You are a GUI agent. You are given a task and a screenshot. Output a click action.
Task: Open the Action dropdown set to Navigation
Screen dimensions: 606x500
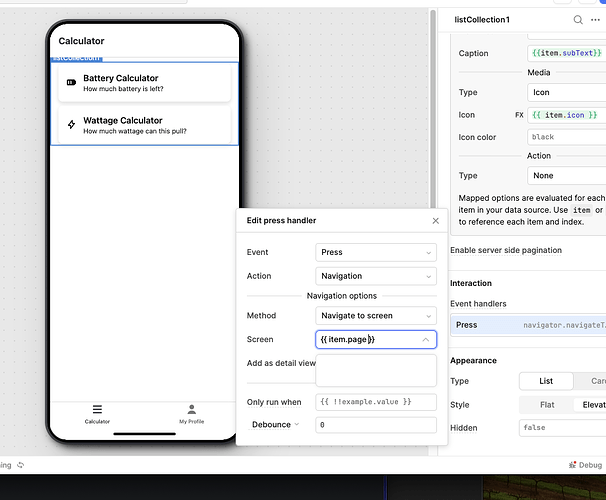click(376, 276)
